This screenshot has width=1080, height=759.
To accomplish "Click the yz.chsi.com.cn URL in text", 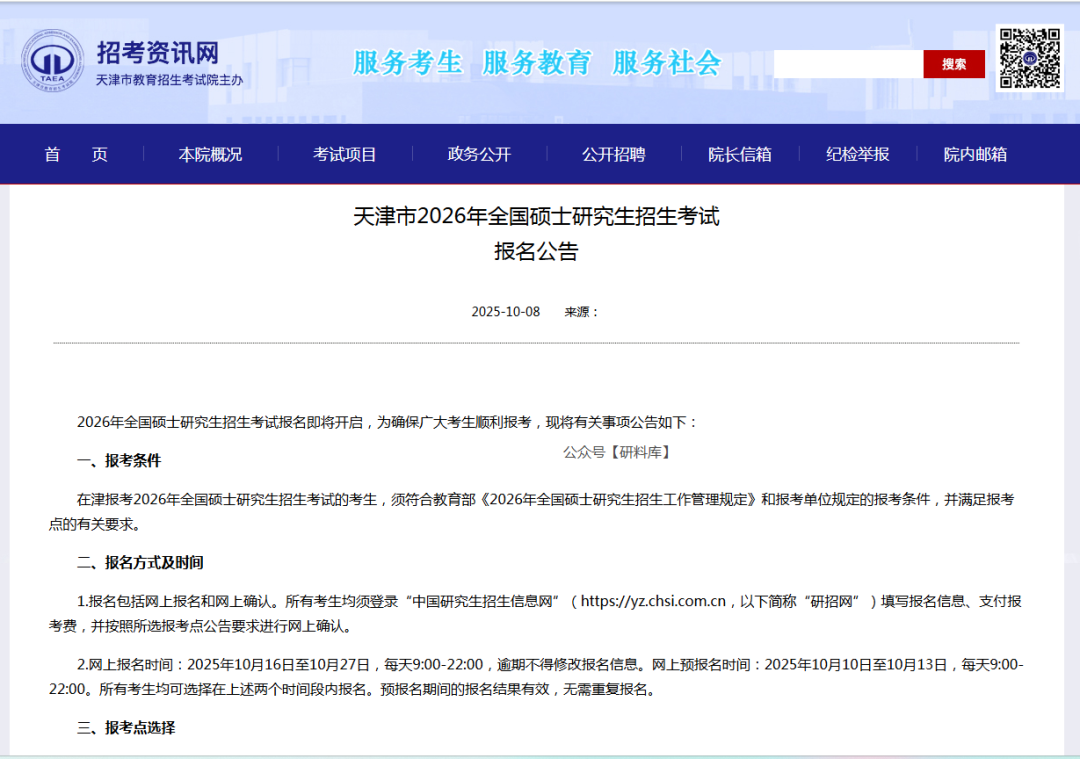I will coord(653,601).
